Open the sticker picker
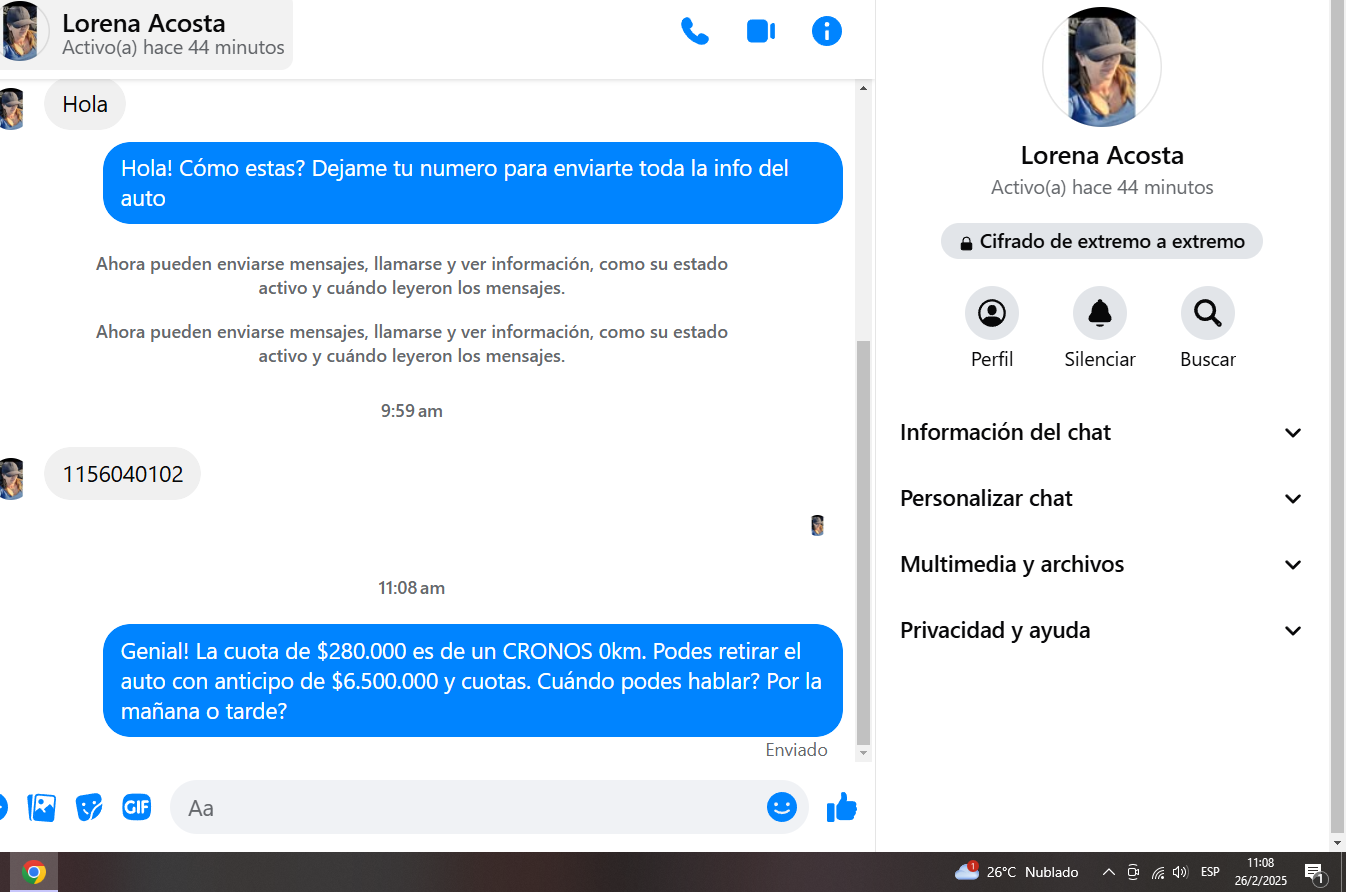This screenshot has height=892, width=1346. point(89,807)
